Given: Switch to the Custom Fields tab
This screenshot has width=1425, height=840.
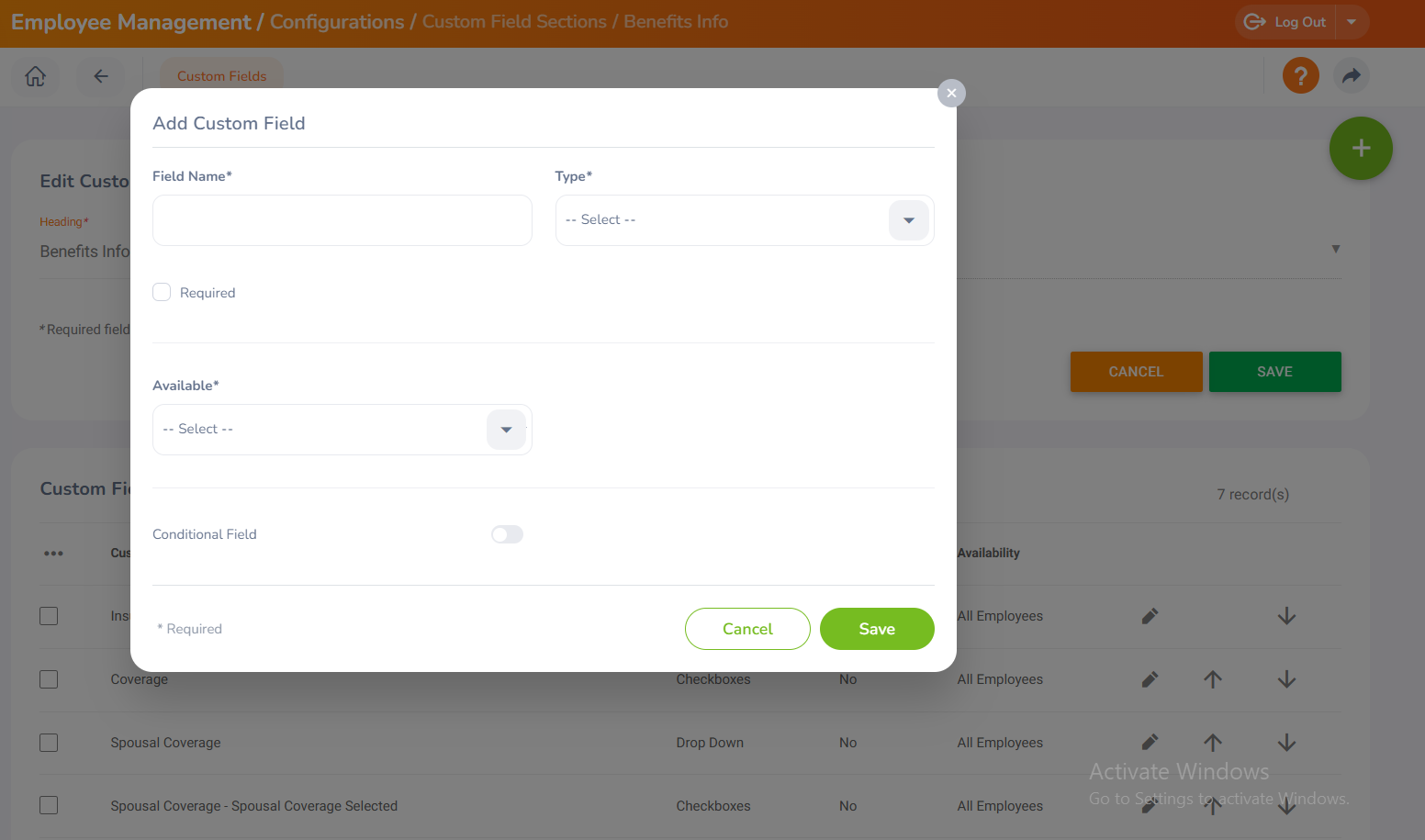Looking at the screenshot, I should [221, 76].
